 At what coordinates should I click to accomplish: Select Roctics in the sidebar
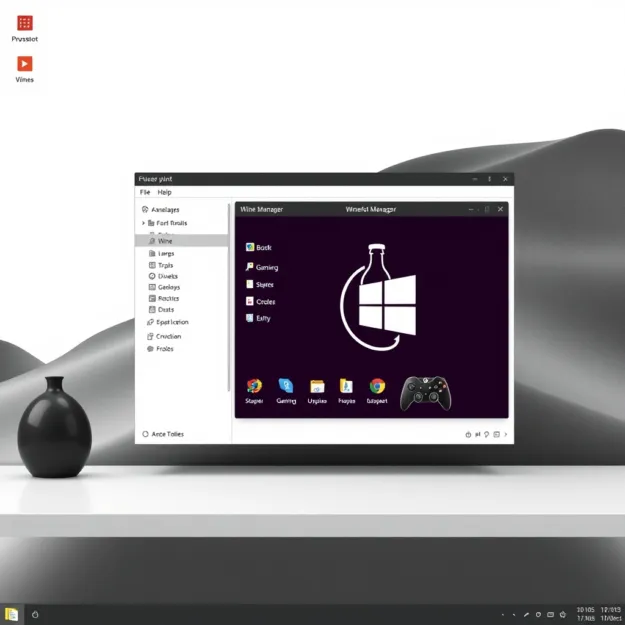(x=164, y=298)
